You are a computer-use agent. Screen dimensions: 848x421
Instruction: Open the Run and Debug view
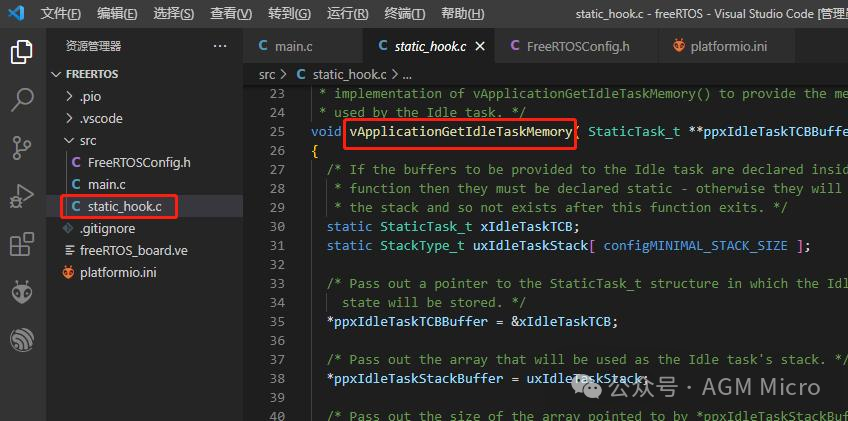[x=21, y=196]
